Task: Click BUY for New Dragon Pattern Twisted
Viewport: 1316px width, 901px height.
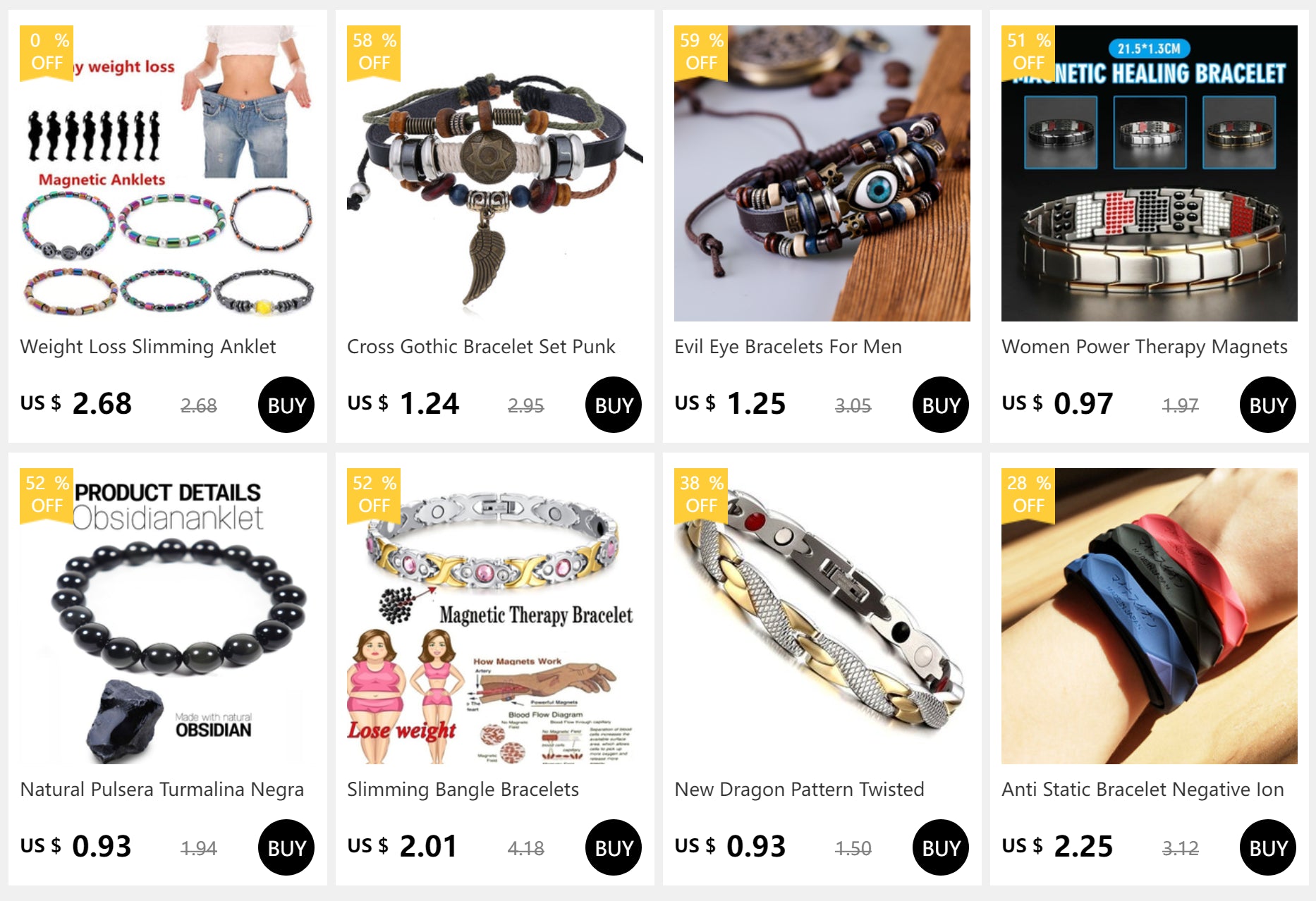Action: pyautogui.click(x=941, y=847)
